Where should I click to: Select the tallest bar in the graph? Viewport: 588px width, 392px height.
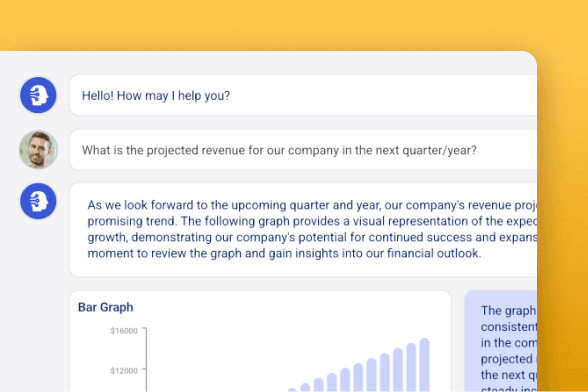coord(424,365)
